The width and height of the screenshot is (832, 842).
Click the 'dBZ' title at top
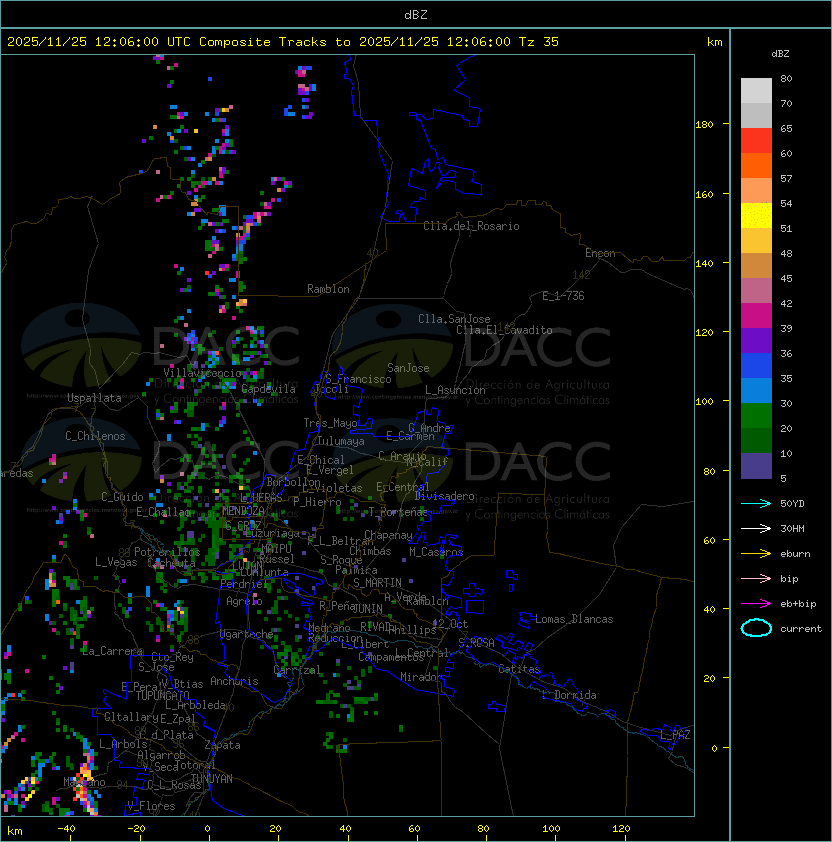(416, 15)
